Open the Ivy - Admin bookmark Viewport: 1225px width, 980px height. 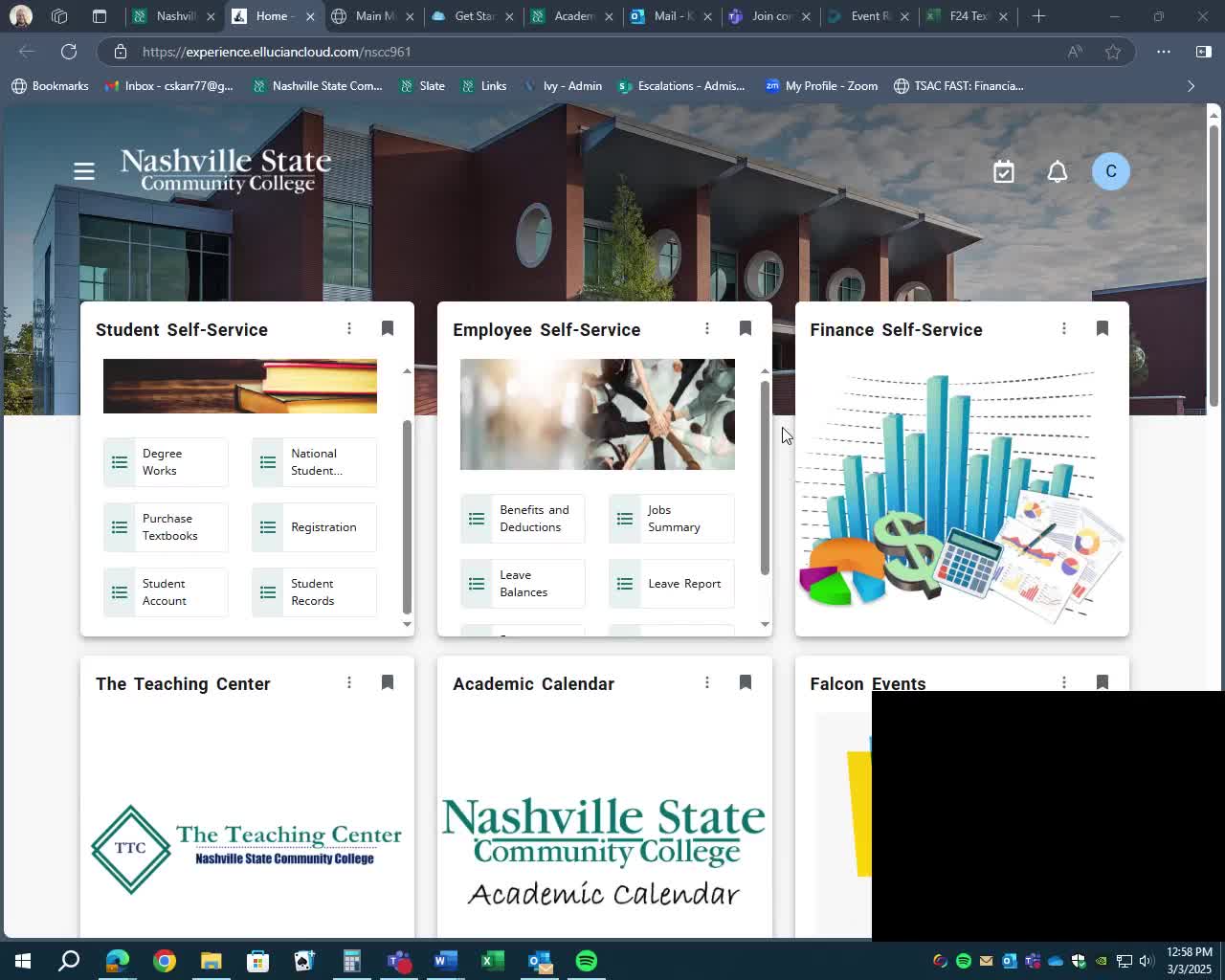[563, 86]
